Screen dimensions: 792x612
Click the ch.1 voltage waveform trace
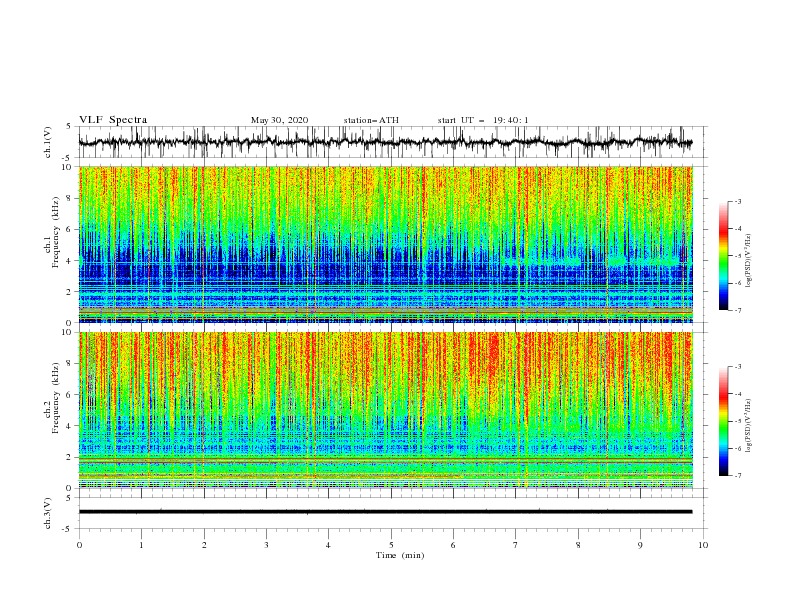(385, 142)
